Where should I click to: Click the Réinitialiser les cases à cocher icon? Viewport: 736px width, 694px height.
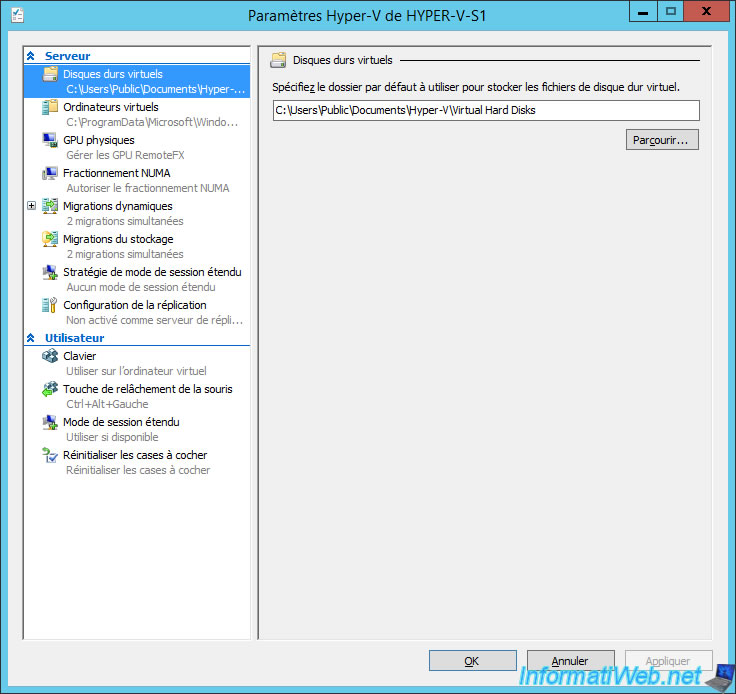[x=50, y=455]
